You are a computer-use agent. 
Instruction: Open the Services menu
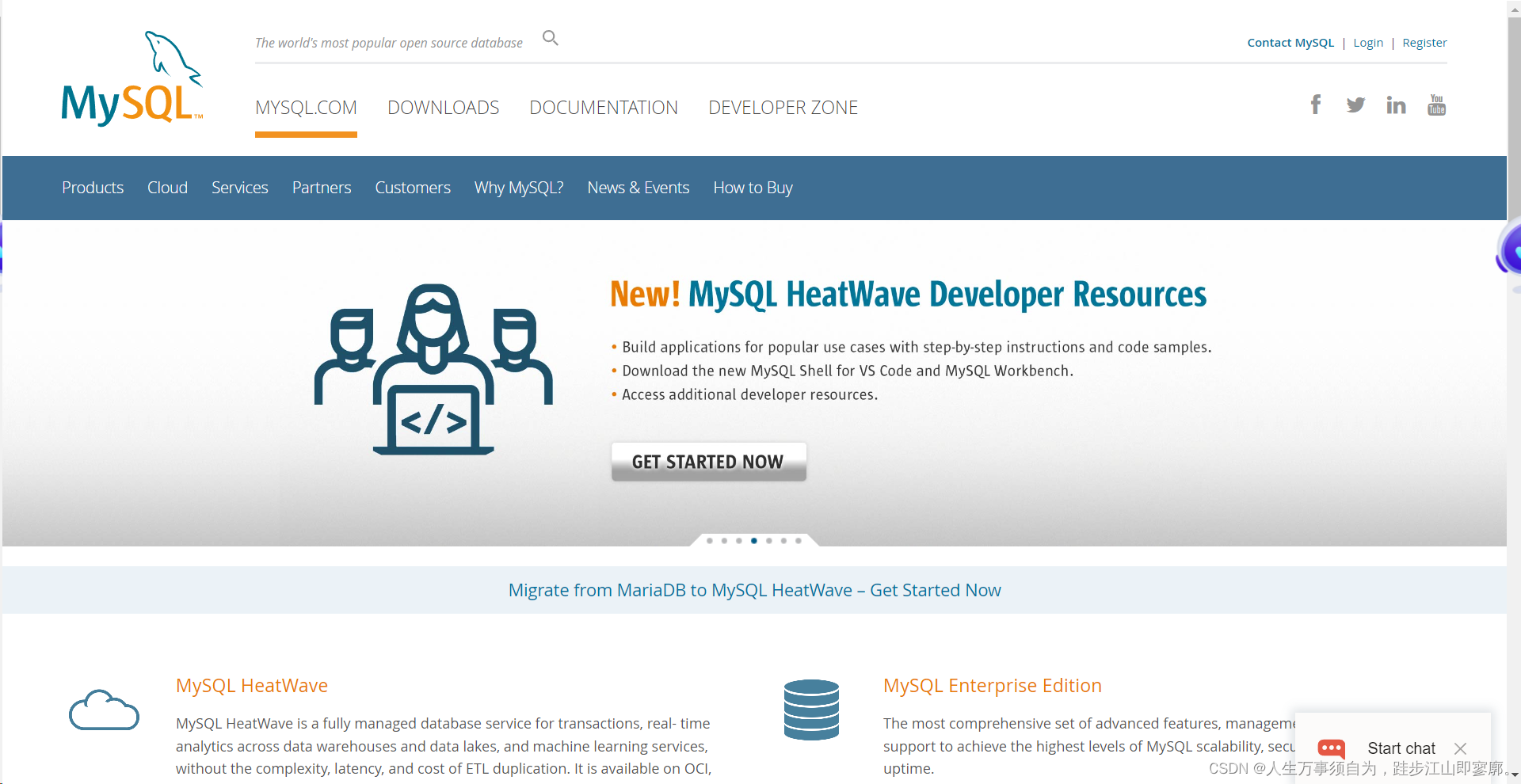[x=239, y=188]
